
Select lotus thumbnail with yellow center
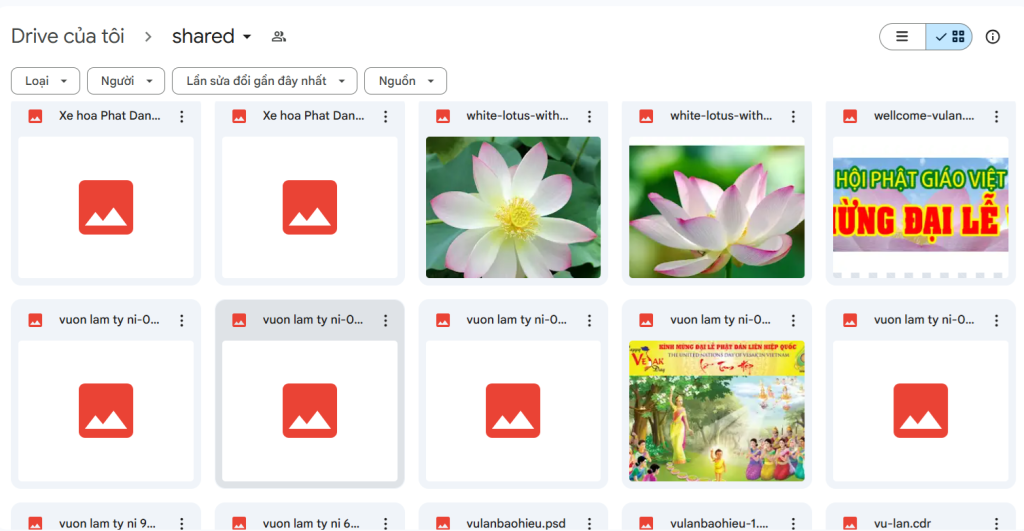(x=513, y=207)
